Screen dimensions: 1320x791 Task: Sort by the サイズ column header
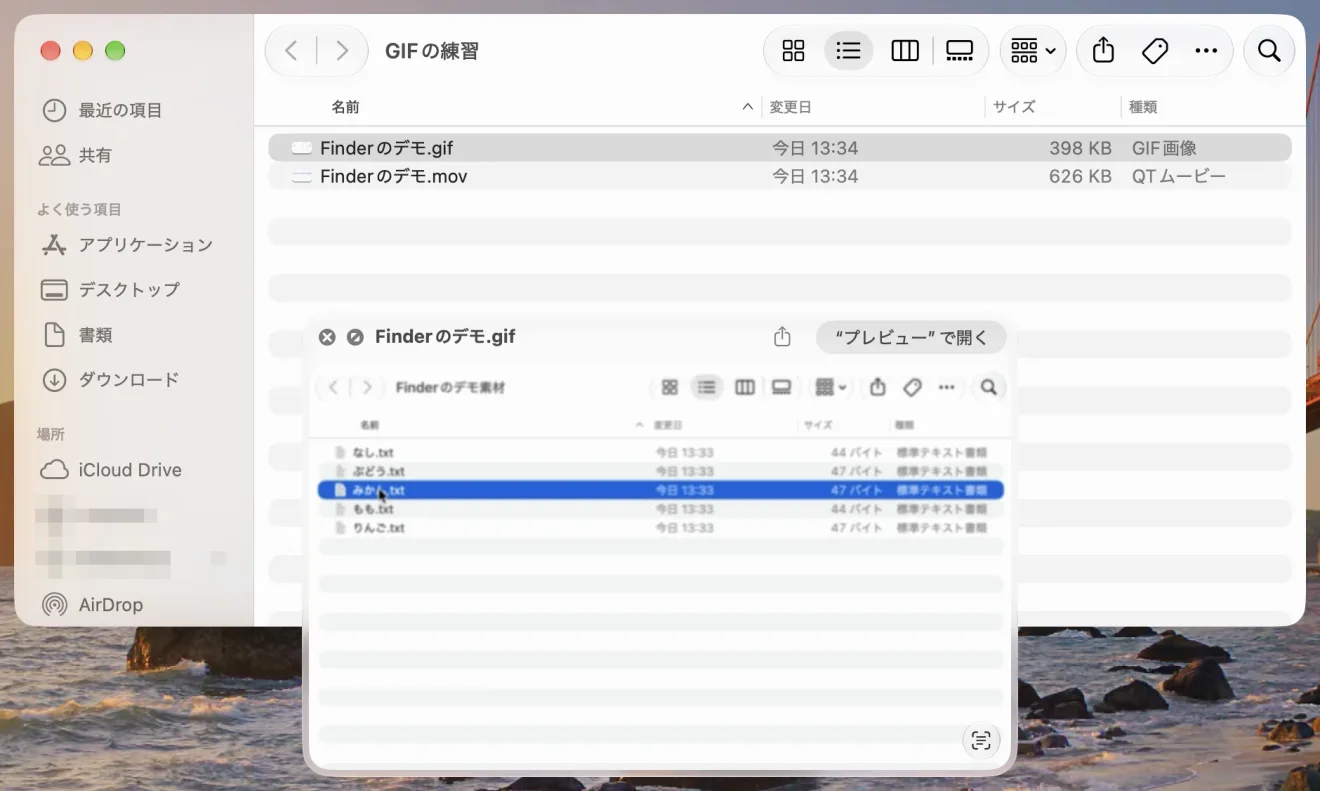(x=1014, y=107)
